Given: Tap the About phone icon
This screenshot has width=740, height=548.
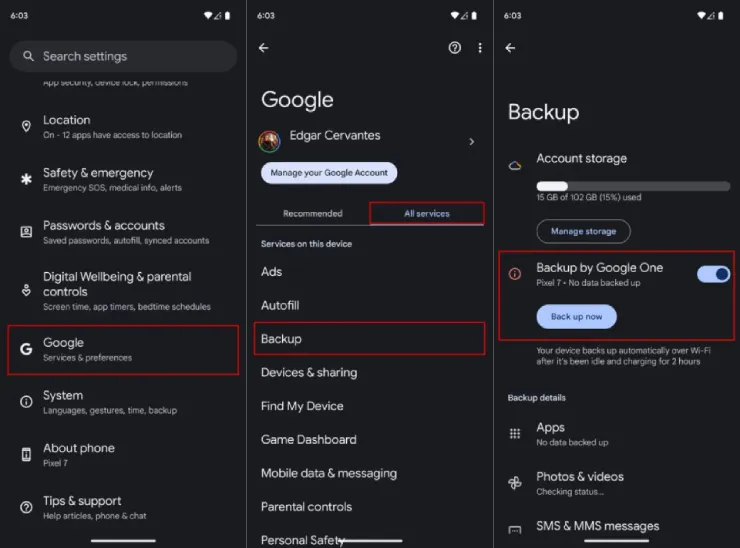Looking at the screenshot, I should pos(26,454).
